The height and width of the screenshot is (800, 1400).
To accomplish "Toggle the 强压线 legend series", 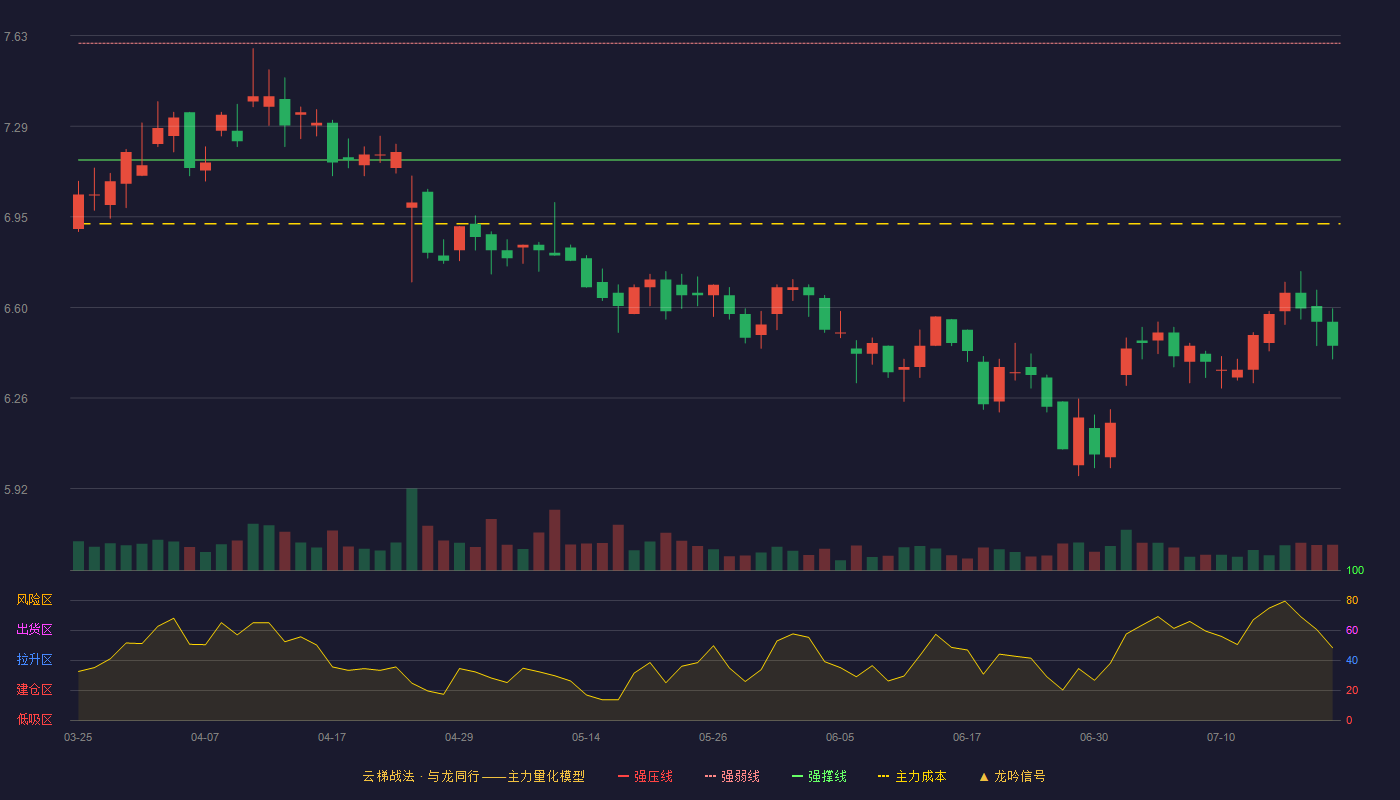I will tap(645, 776).
